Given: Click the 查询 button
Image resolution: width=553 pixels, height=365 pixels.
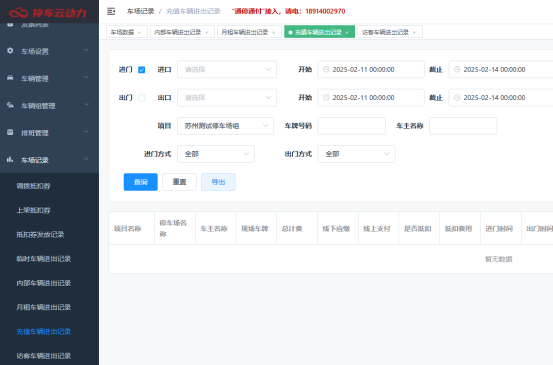Looking at the screenshot, I should click(141, 182).
